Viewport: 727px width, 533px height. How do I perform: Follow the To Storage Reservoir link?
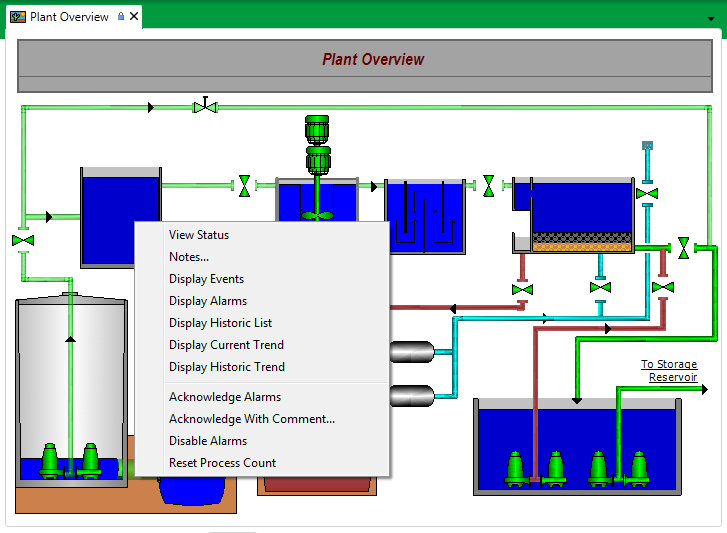coord(669,371)
